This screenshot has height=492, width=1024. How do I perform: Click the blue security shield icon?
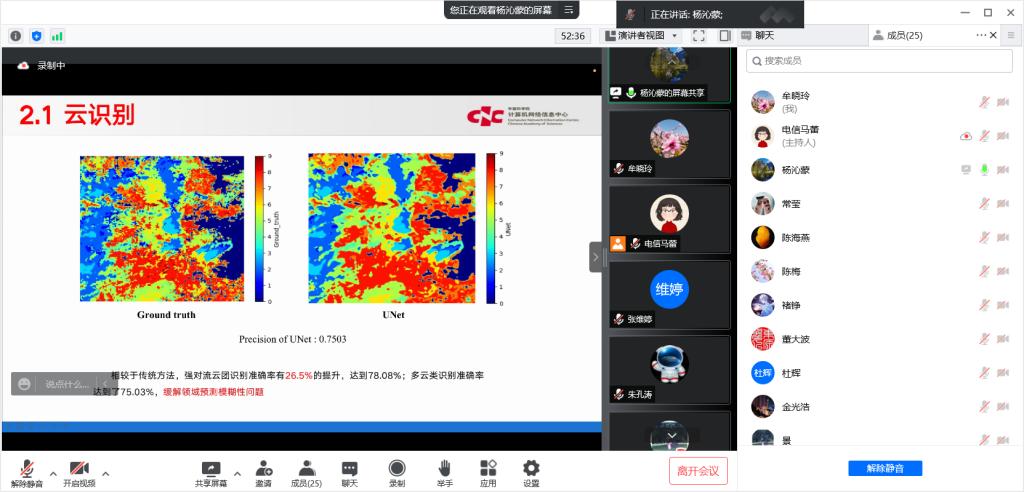pyautogui.click(x=37, y=37)
